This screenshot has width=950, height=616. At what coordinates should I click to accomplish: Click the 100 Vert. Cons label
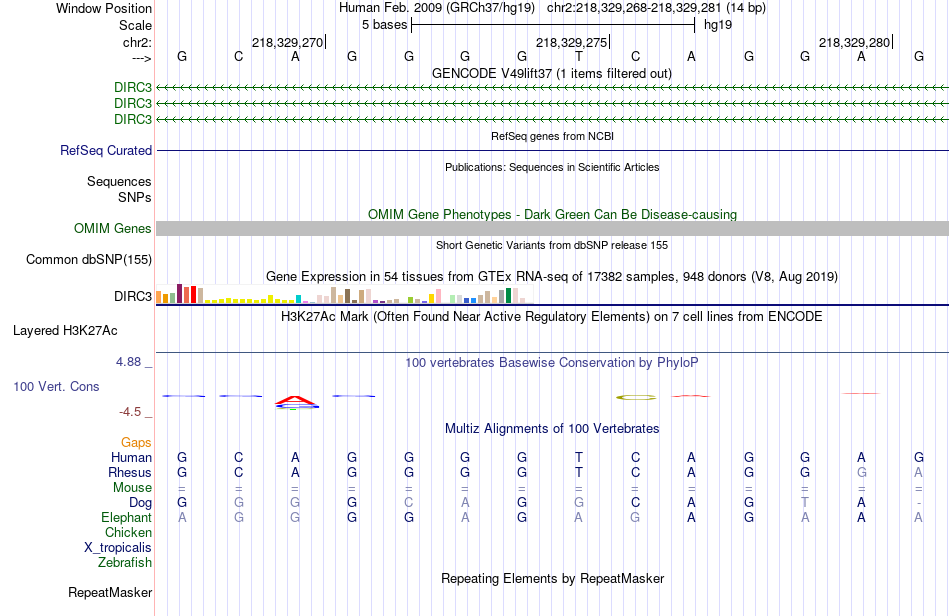(x=56, y=386)
